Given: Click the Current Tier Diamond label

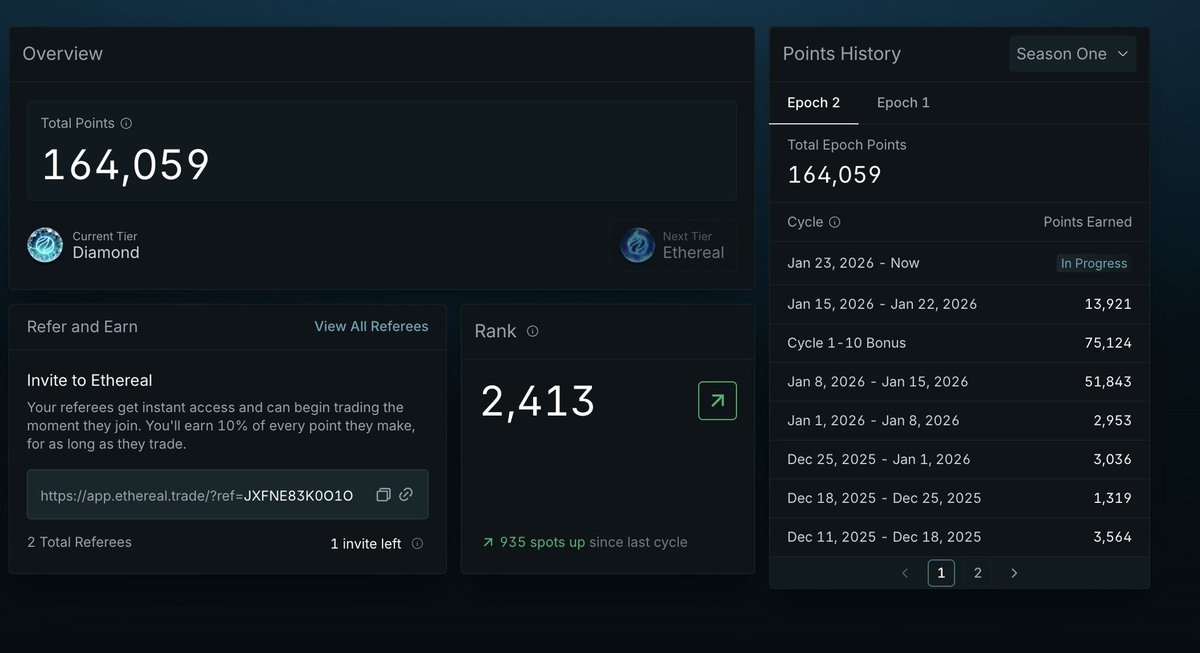Looking at the screenshot, I should 106,246.
